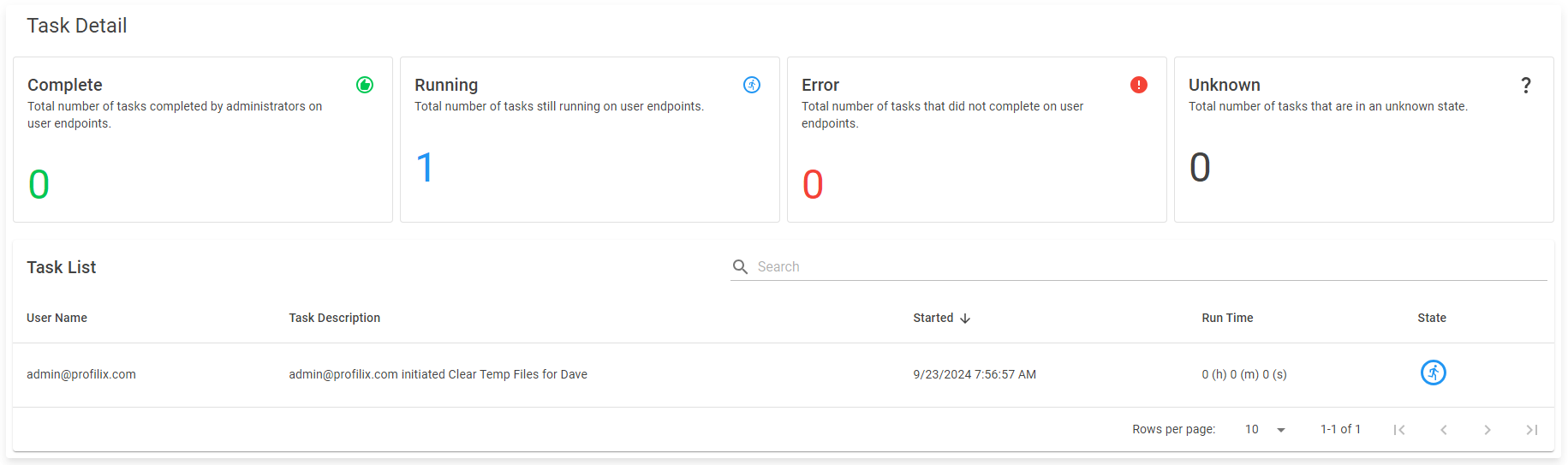Sort tasks by the Run Time header
Viewport: 1568px width, 465px height.
[1226, 318]
